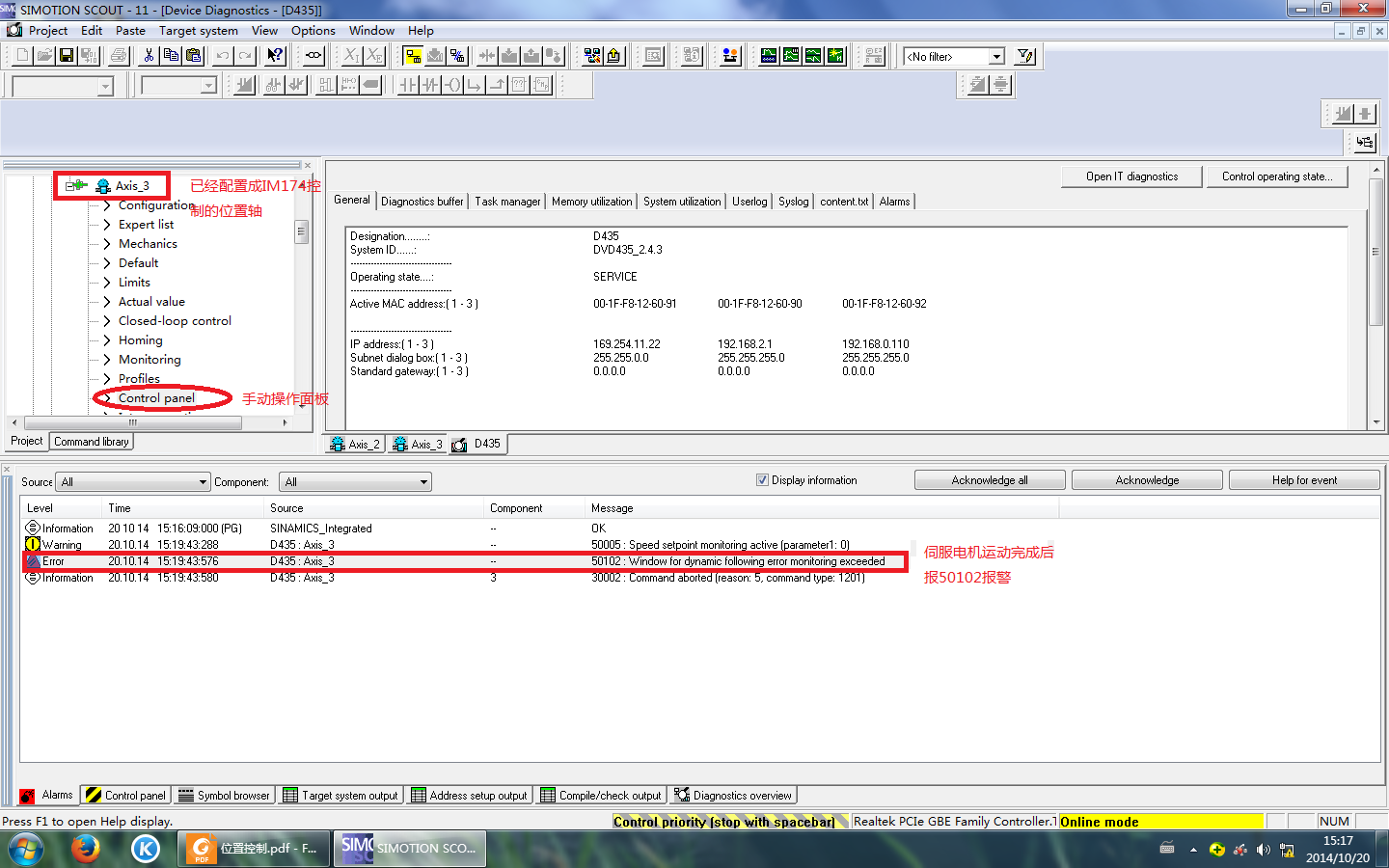
Task: Click the Acknowledge all button
Action: point(990,480)
